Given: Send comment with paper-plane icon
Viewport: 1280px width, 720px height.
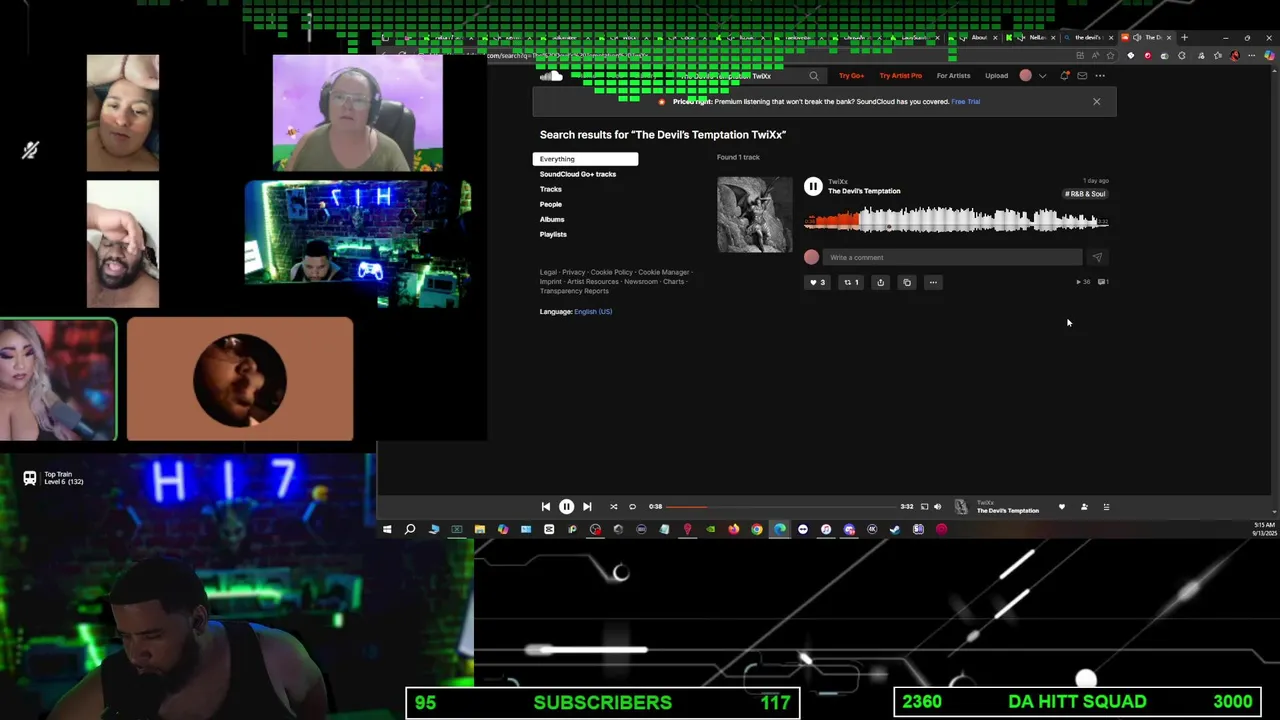Looking at the screenshot, I should pos(1097,257).
